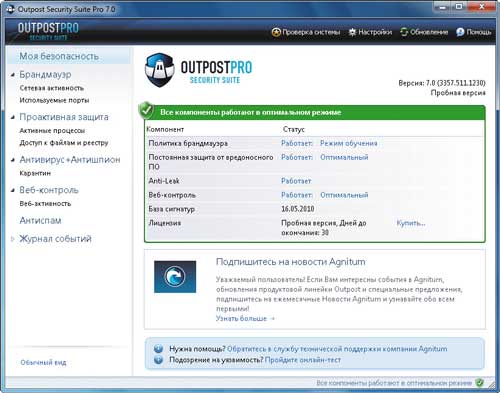Click the update arrows icon
The width and height of the screenshot is (500, 393).
click(404, 32)
